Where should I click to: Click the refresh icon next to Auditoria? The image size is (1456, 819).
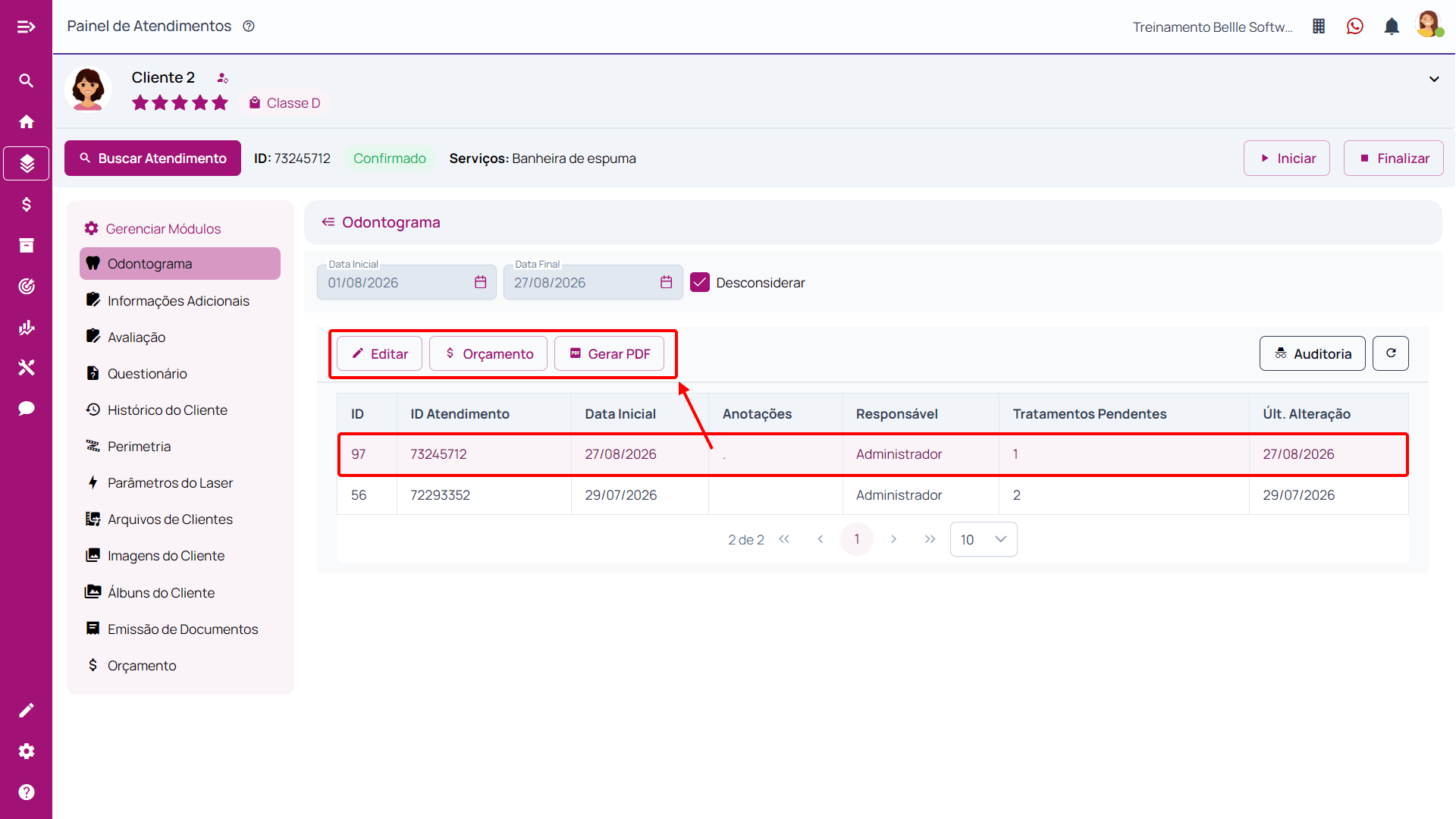point(1391,353)
